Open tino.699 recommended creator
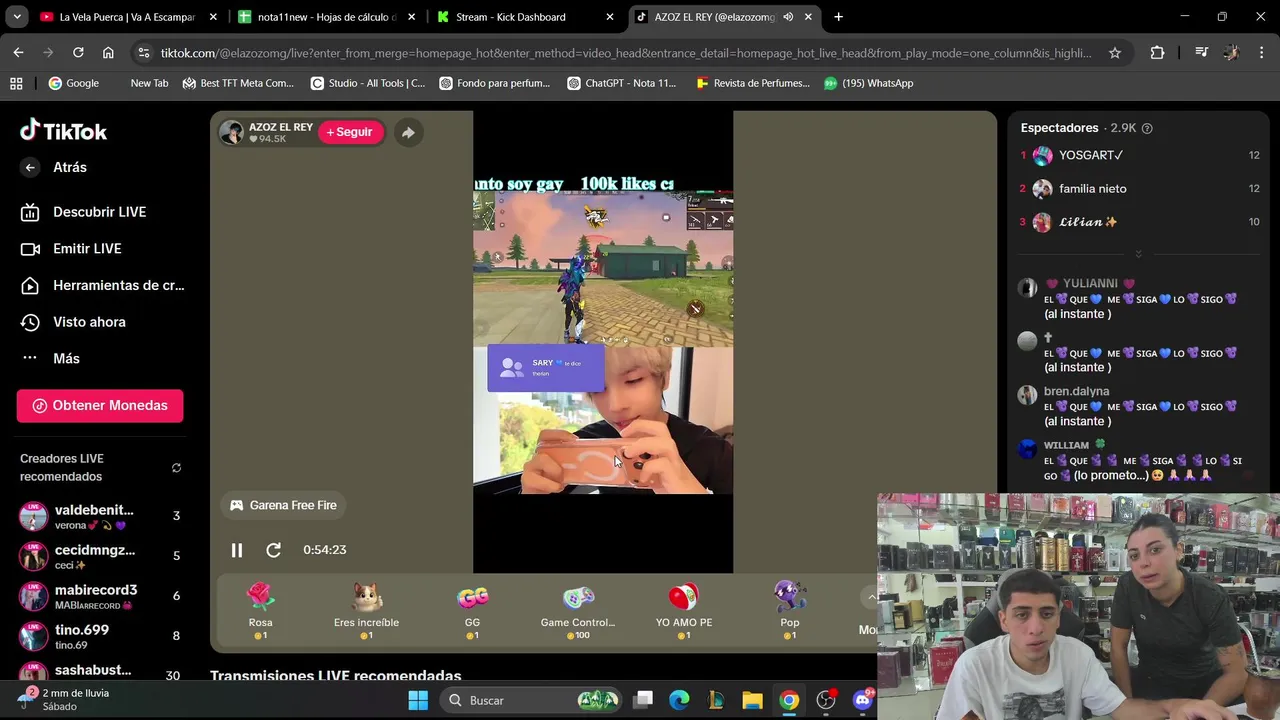1280x720 pixels. click(100, 636)
